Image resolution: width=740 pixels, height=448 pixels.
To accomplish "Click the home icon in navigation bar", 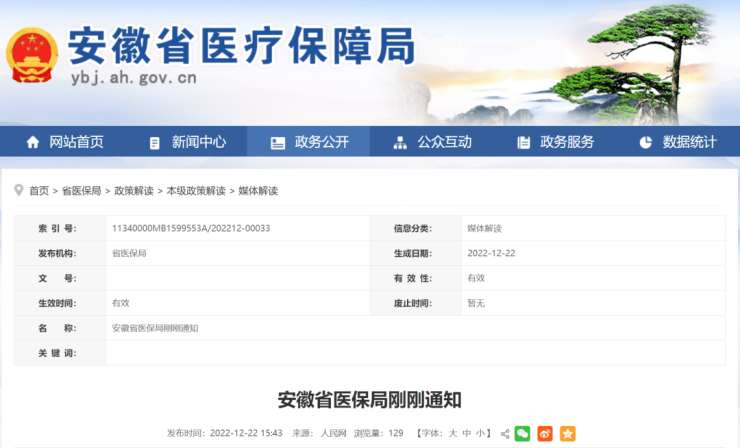I will click(x=33, y=142).
